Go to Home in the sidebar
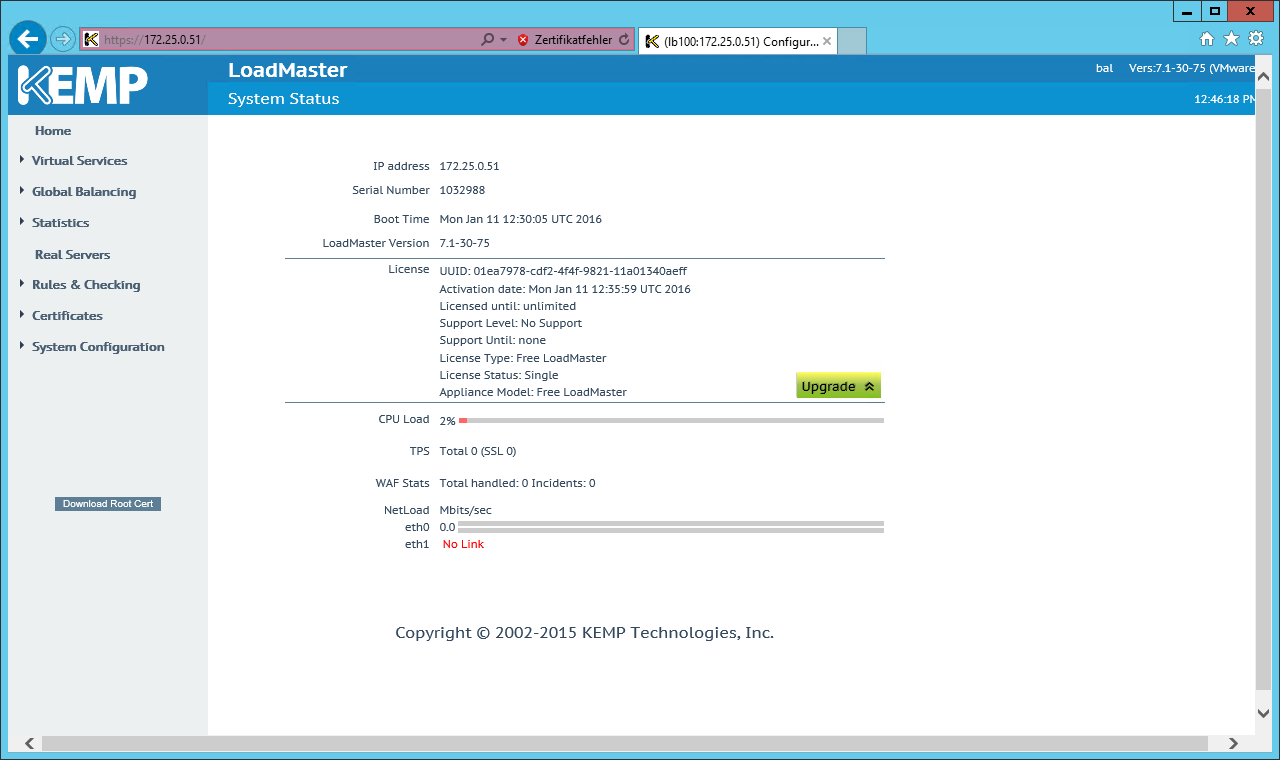 53,131
